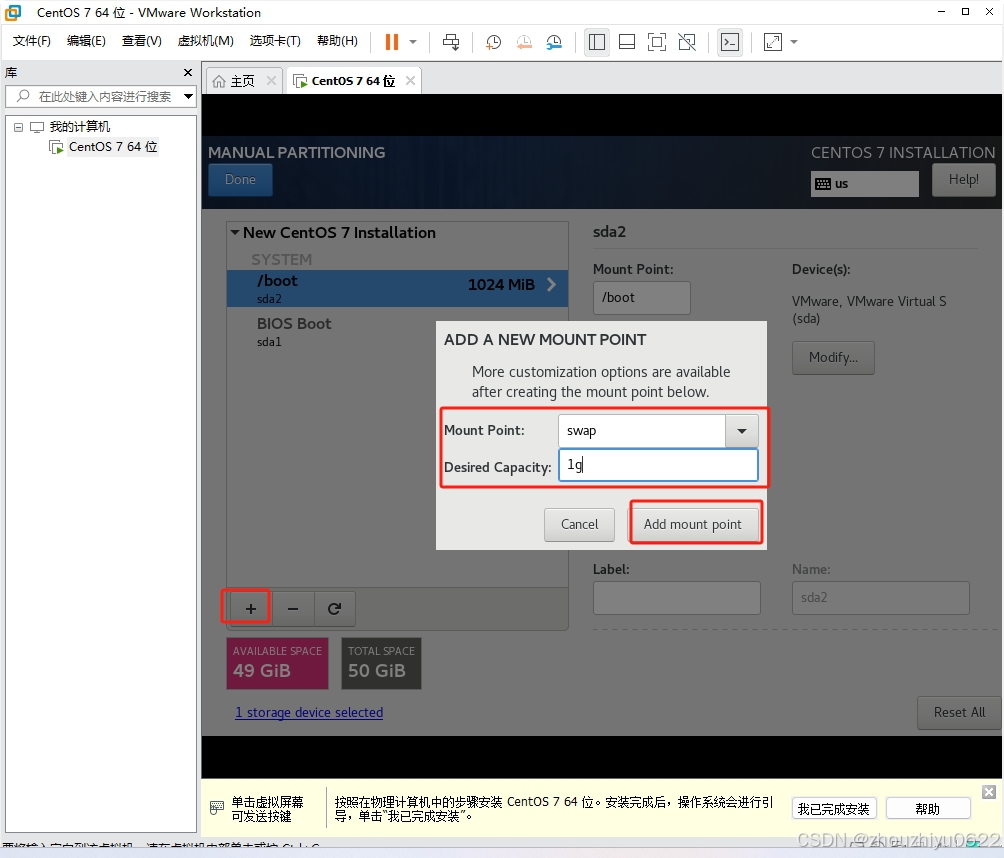This screenshot has height=858, width=1004.
Task: Collapse New CentOS 7 Installation section
Action: pyautogui.click(x=235, y=232)
